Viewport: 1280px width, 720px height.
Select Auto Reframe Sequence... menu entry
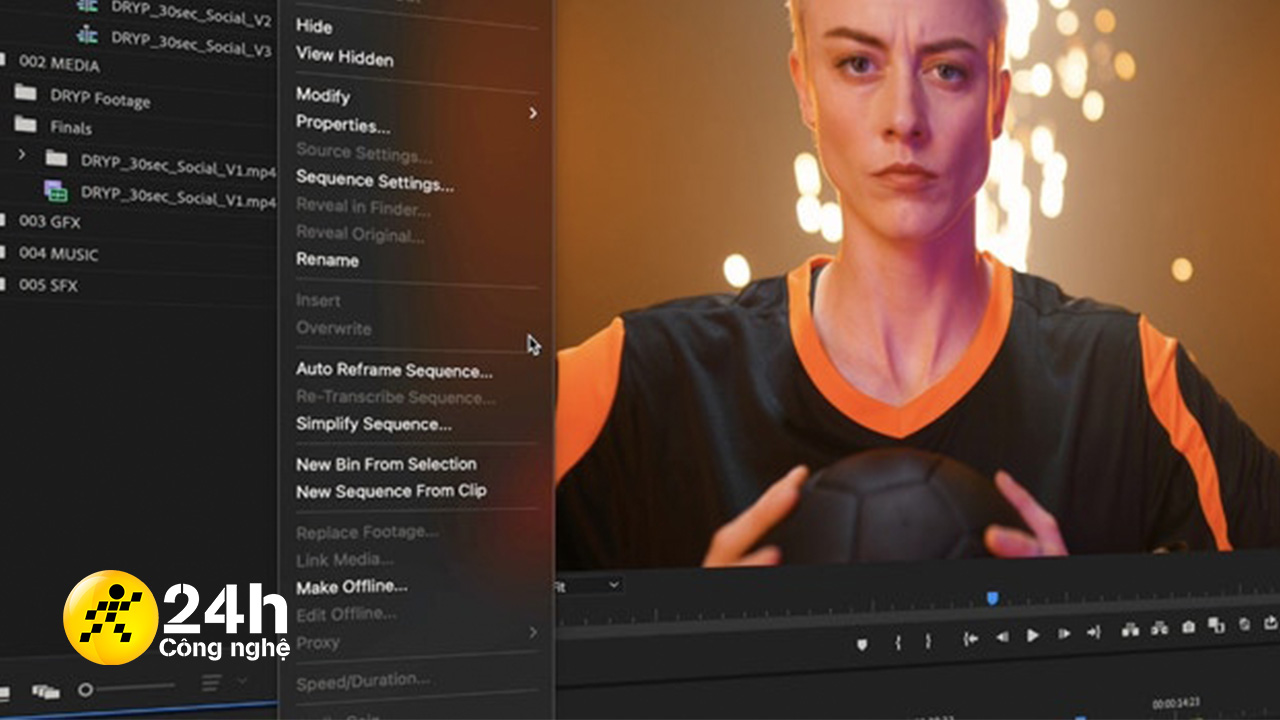coord(394,370)
